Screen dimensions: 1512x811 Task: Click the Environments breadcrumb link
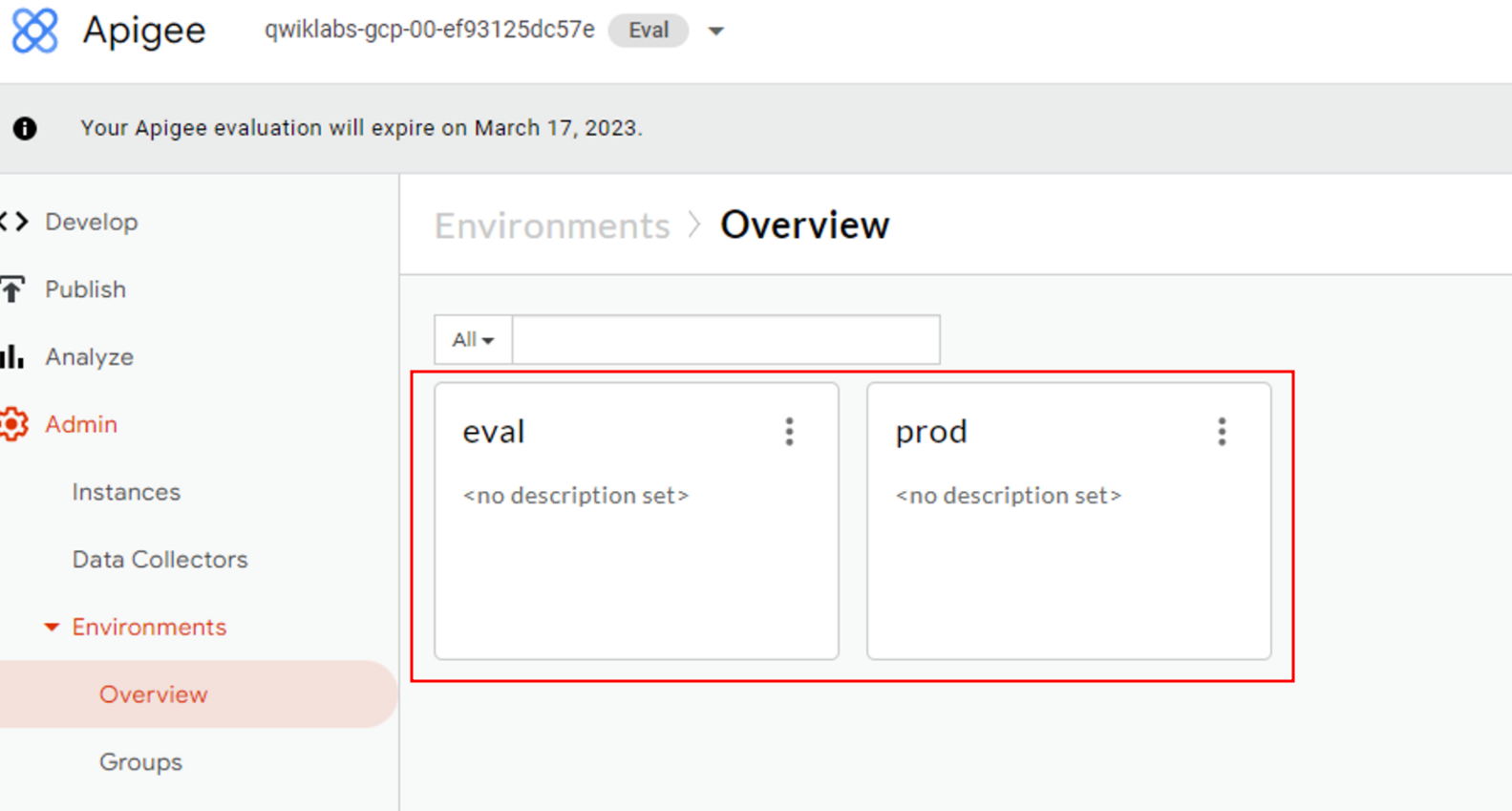552,225
